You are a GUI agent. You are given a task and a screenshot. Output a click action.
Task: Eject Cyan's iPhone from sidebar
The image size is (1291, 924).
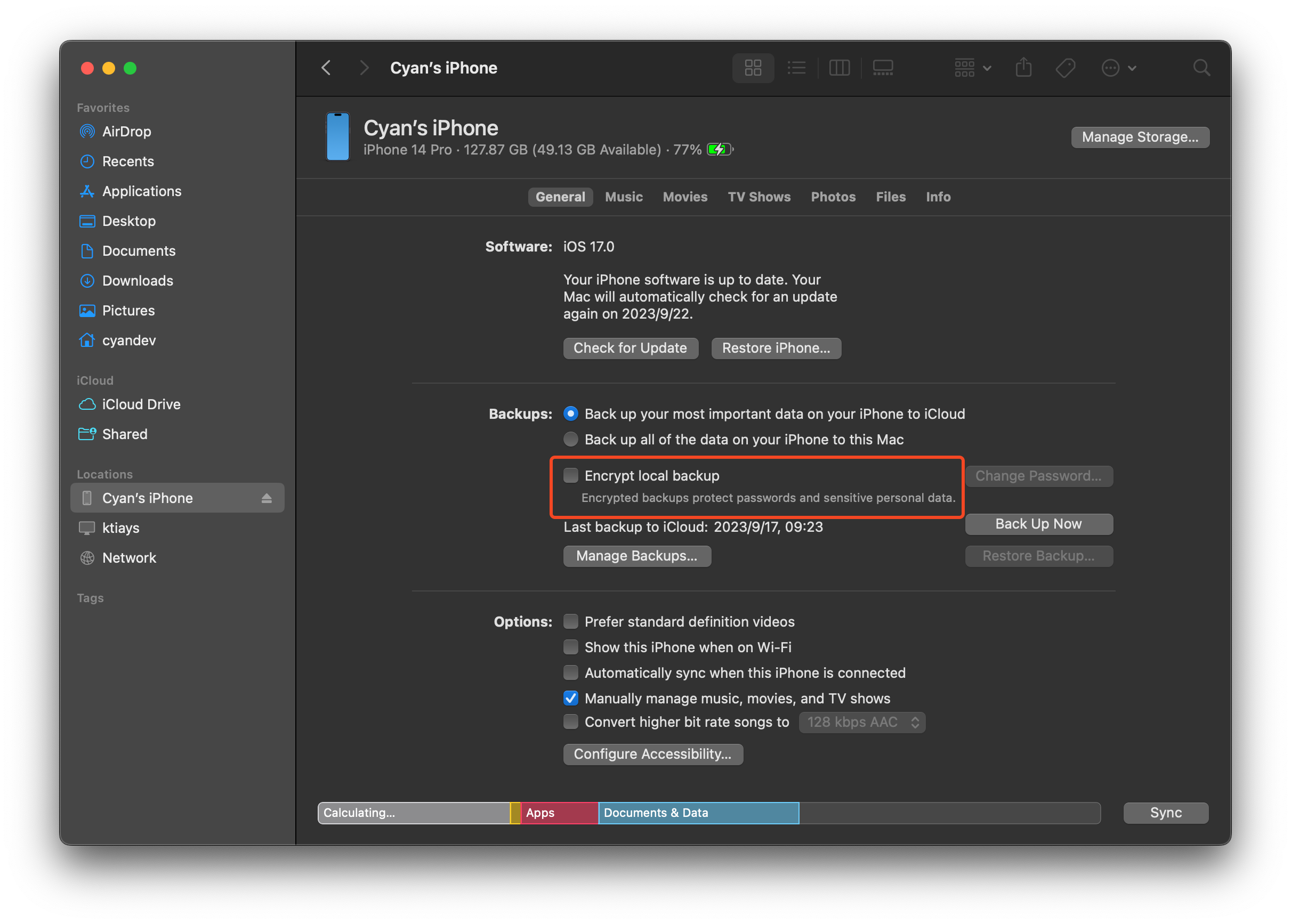267,498
